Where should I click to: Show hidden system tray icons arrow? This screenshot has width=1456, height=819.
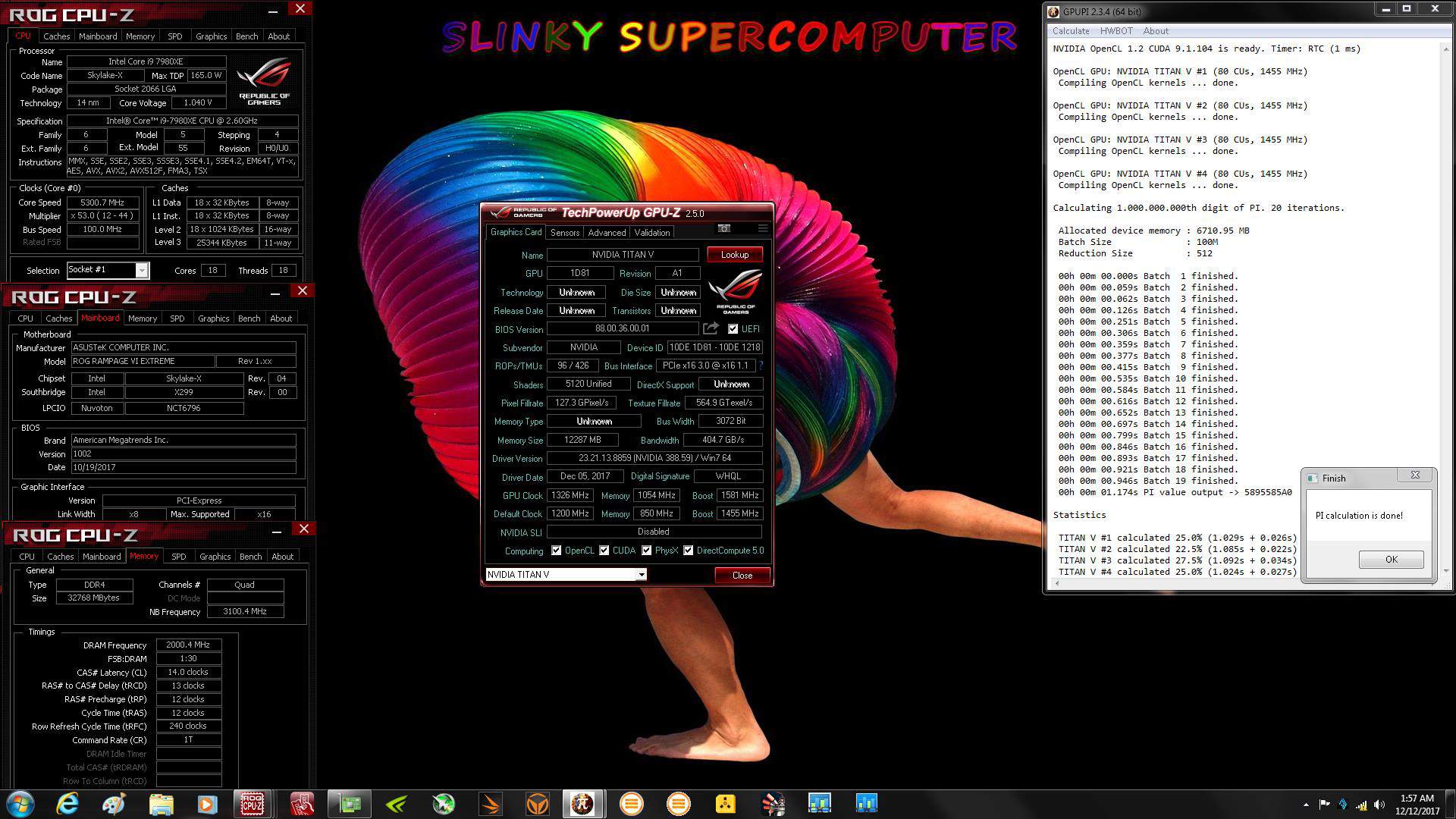(x=1306, y=805)
